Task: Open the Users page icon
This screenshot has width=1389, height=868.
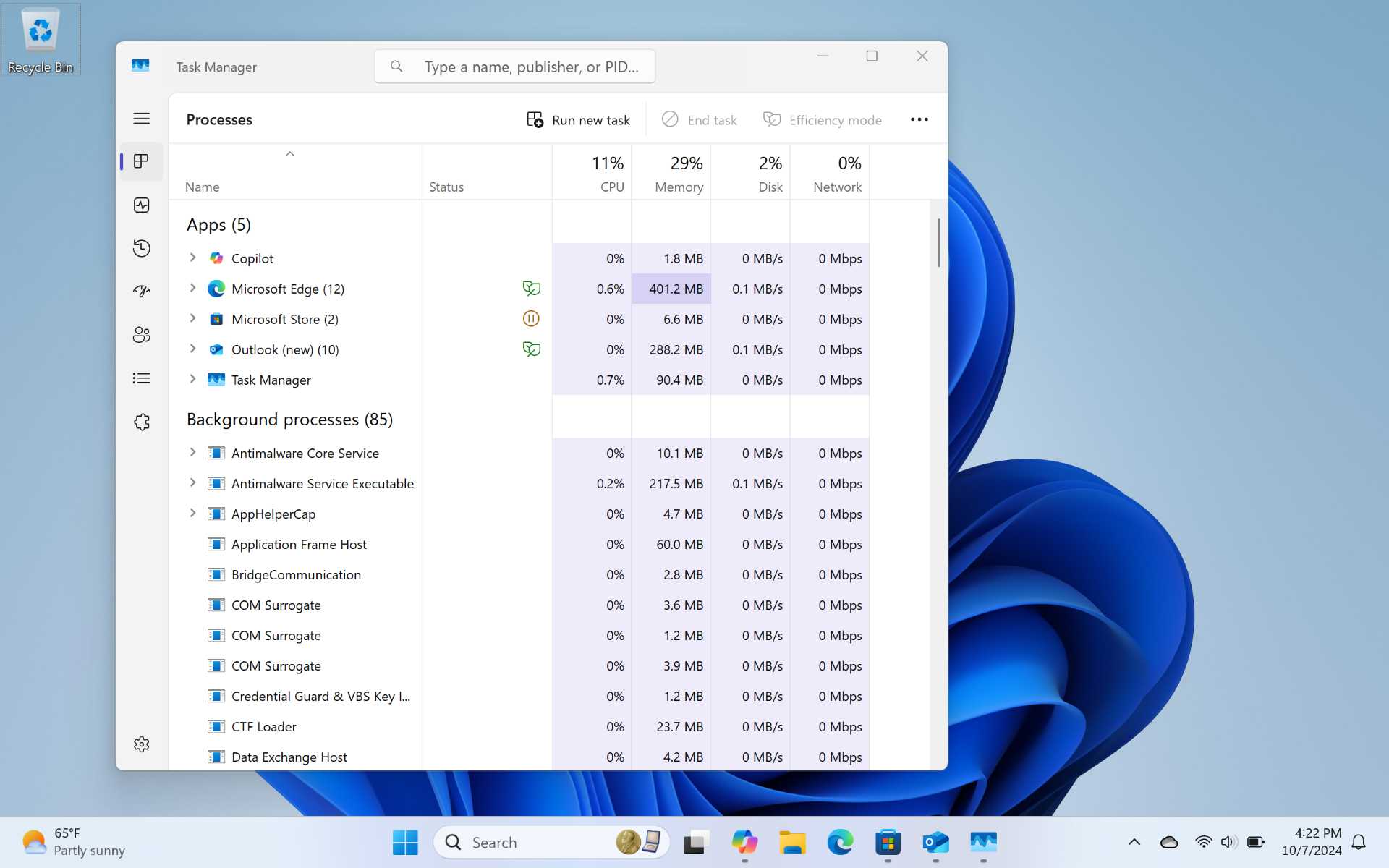Action: 142,335
